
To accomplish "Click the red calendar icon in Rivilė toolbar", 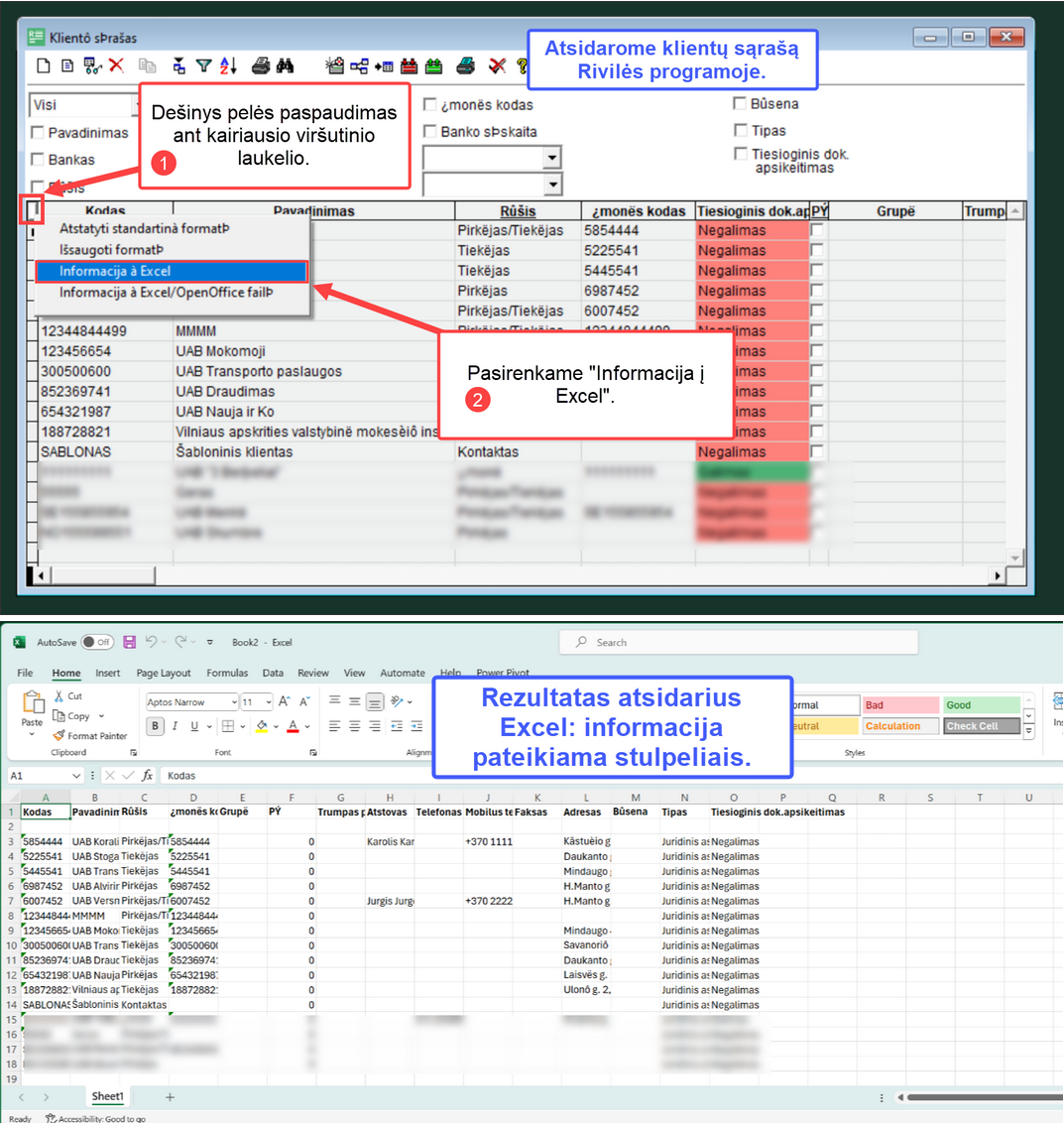I will pos(410,66).
